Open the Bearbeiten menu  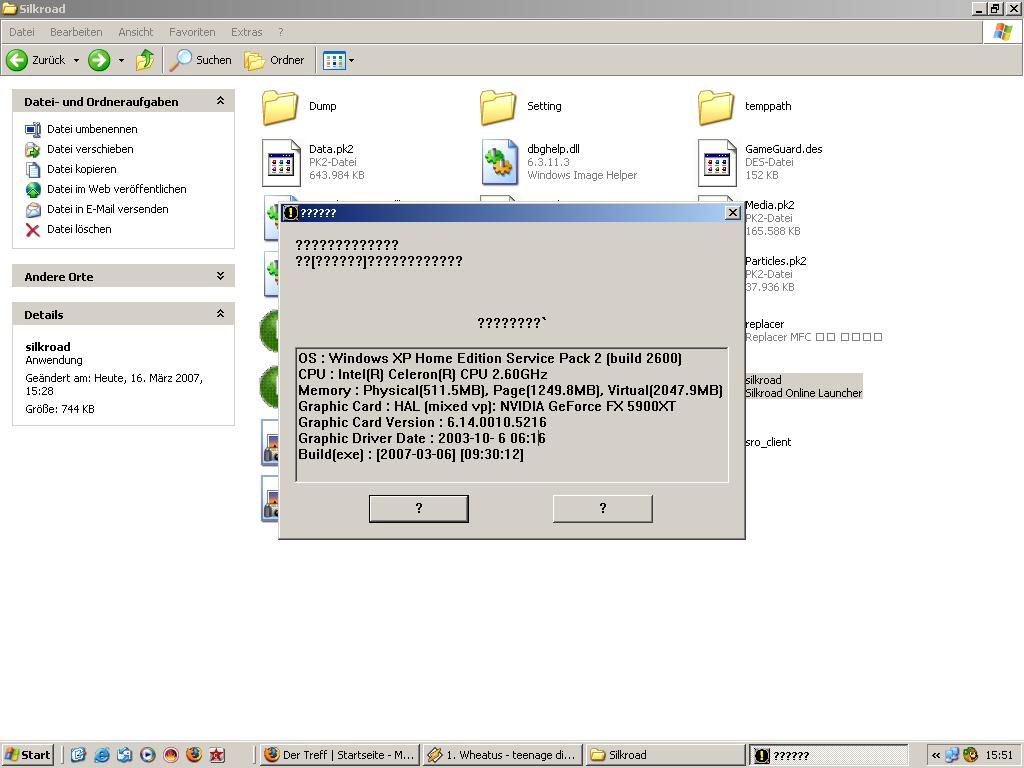pos(76,32)
